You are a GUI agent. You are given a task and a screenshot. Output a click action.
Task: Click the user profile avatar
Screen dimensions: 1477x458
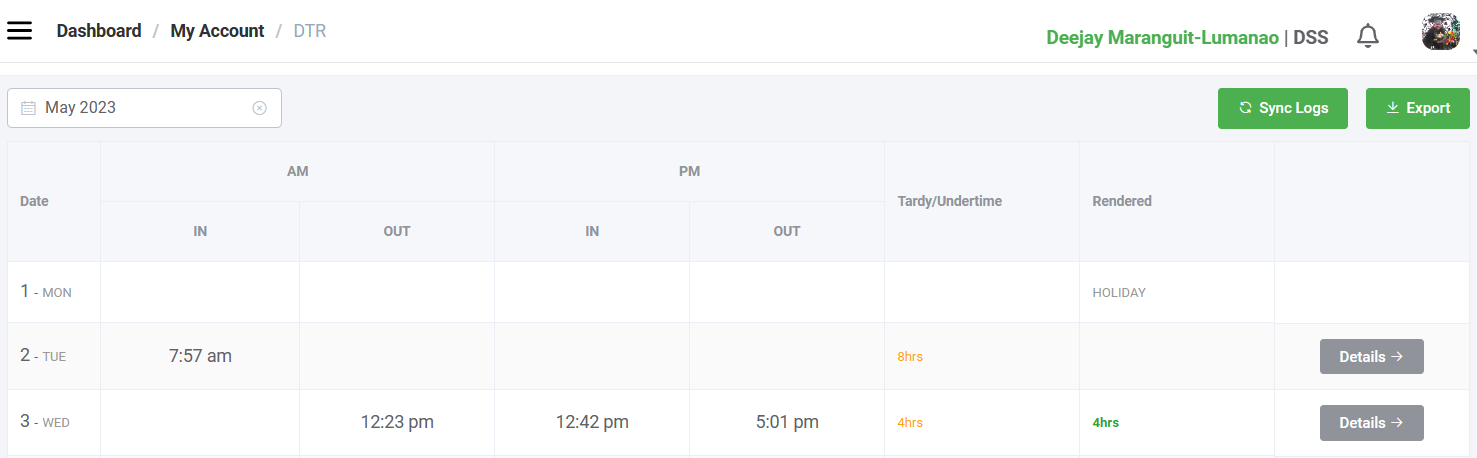(x=1441, y=32)
